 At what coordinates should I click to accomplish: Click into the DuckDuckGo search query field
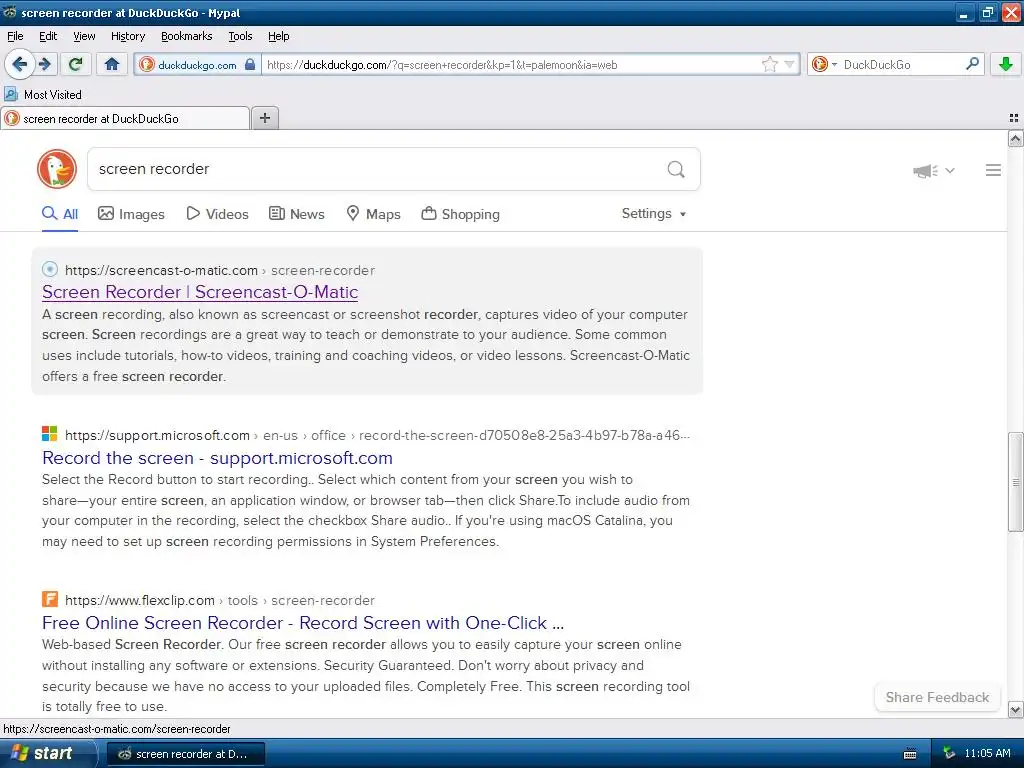(376, 169)
